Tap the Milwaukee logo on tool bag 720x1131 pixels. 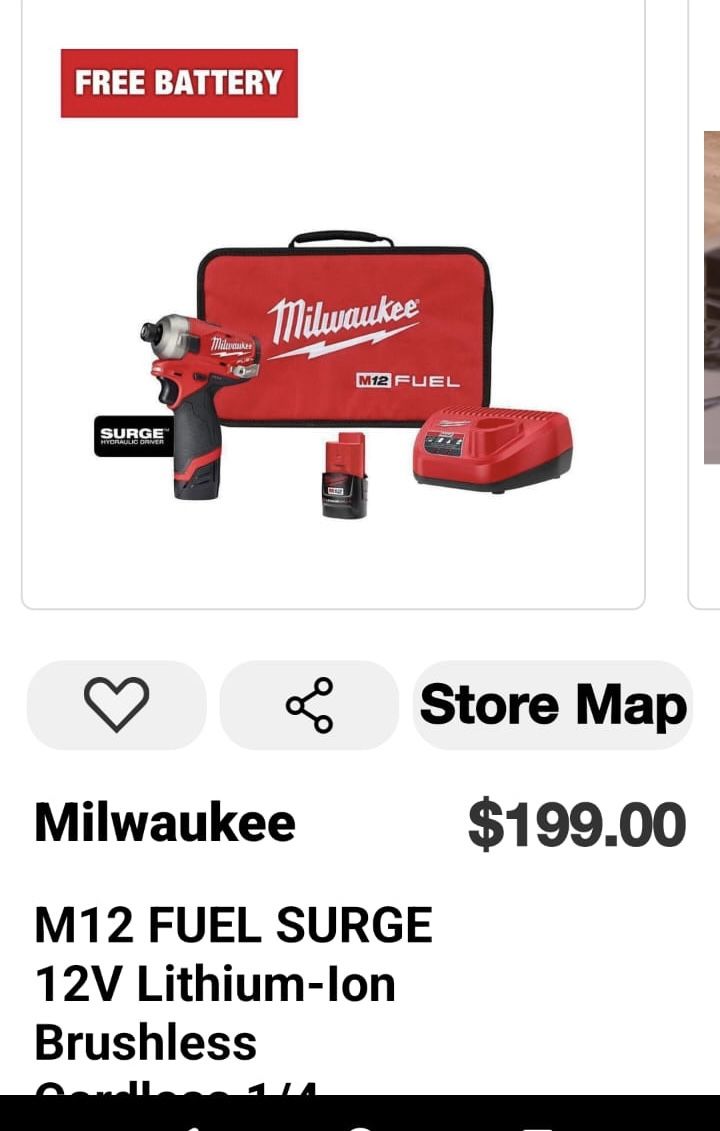point(343,326)
